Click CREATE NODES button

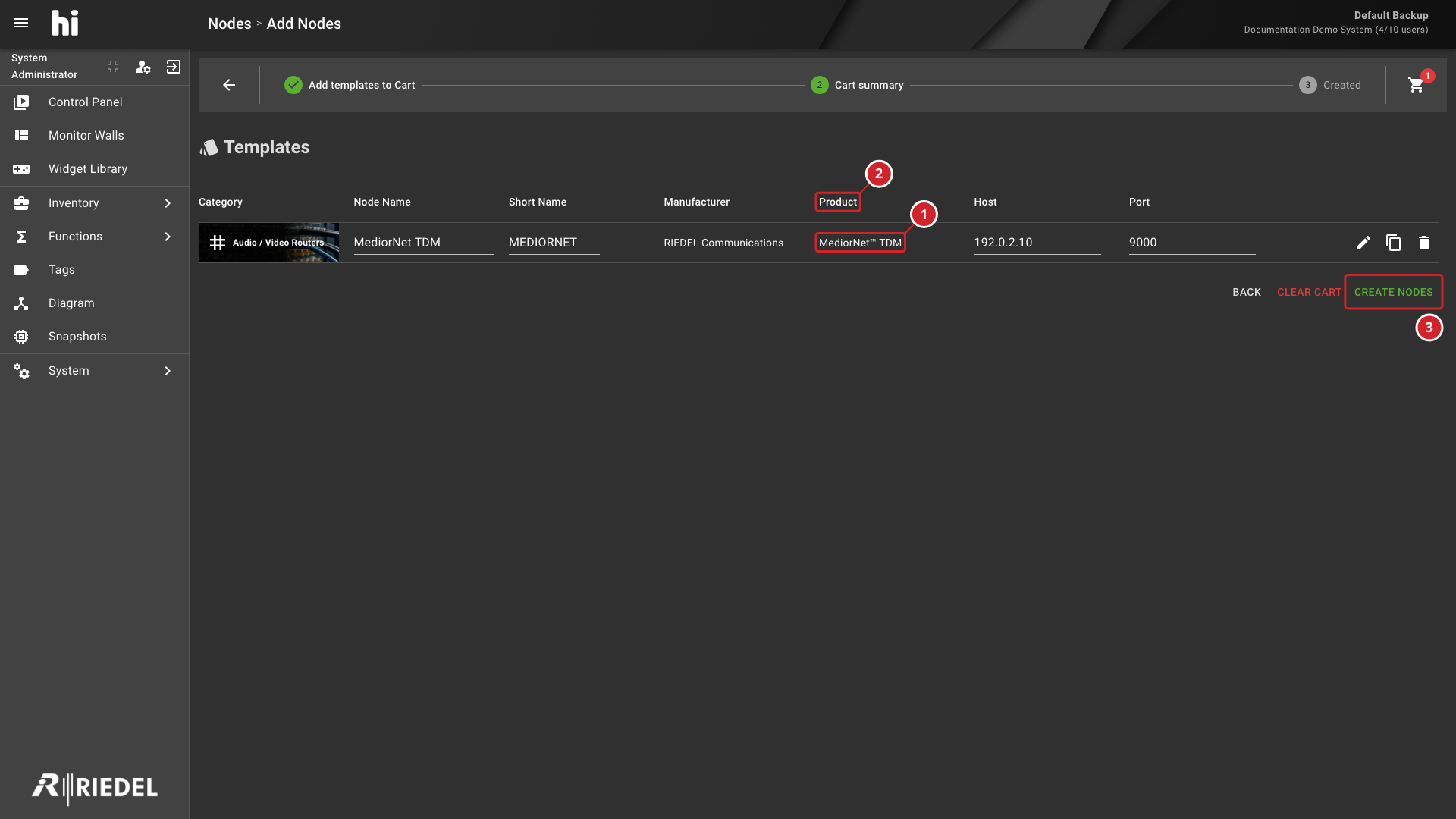tap(1393, 292)
